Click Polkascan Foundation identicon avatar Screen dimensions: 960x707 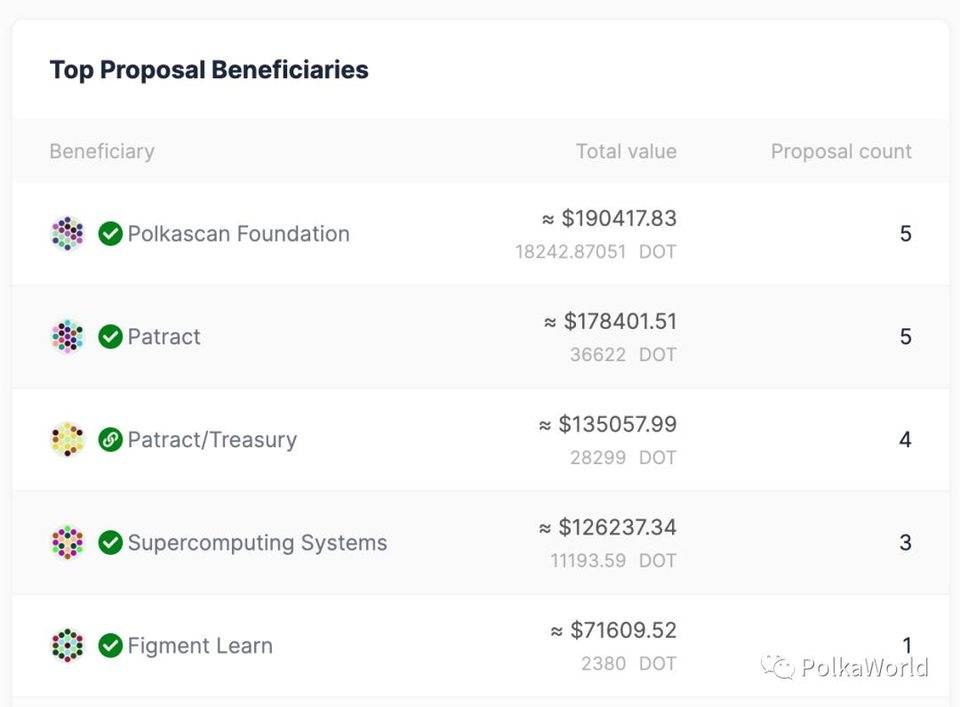click(x=67, y=234)
